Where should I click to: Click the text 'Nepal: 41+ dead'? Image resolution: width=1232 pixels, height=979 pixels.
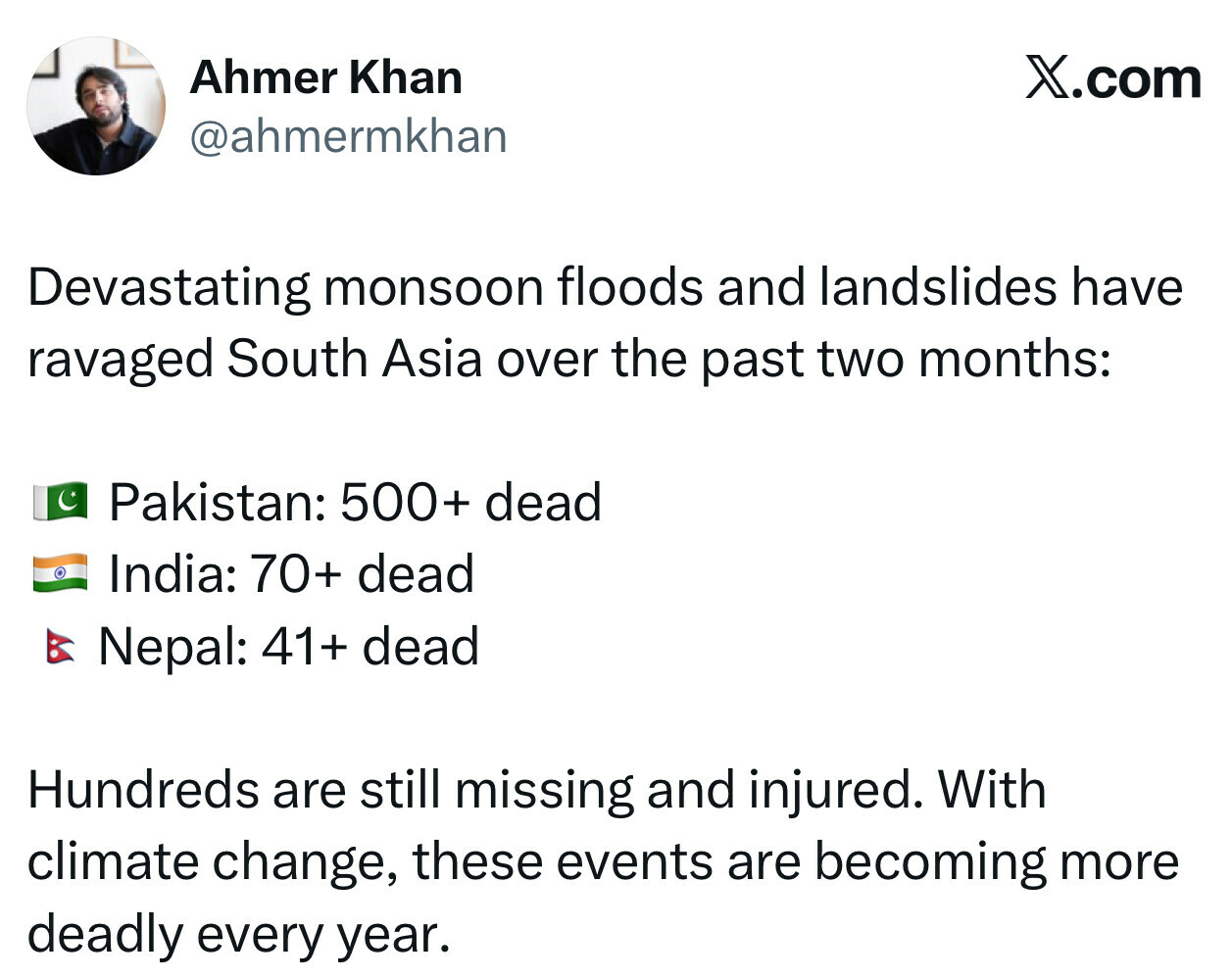click(x=288, y=647)
